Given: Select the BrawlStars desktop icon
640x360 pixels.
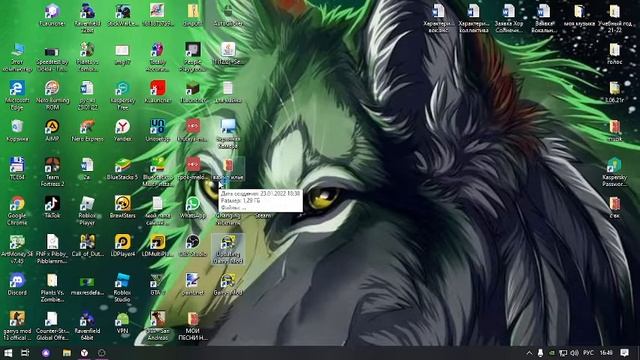Looking at the screenshot, I should 122,207.
